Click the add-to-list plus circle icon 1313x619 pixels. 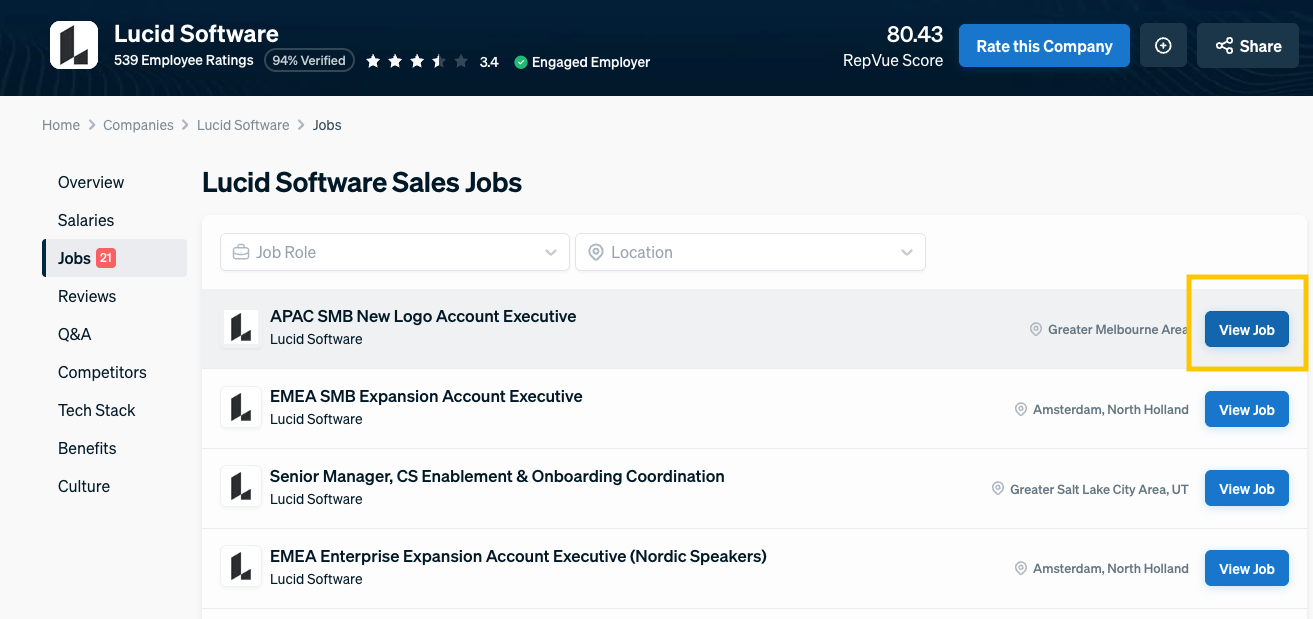pos(1163,46)
